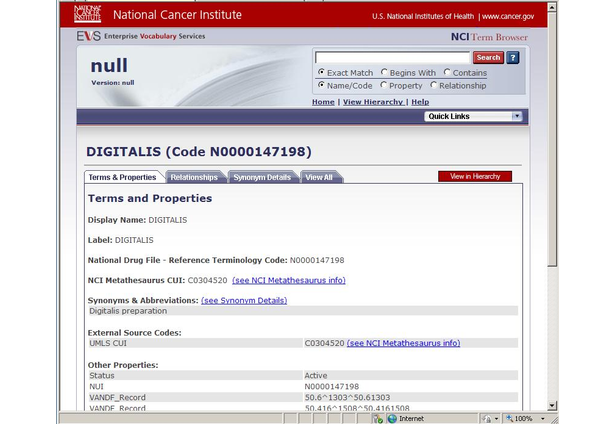Open the see Synonym Details link
This screenshot has width=615, height=424.
click(244, 300)
